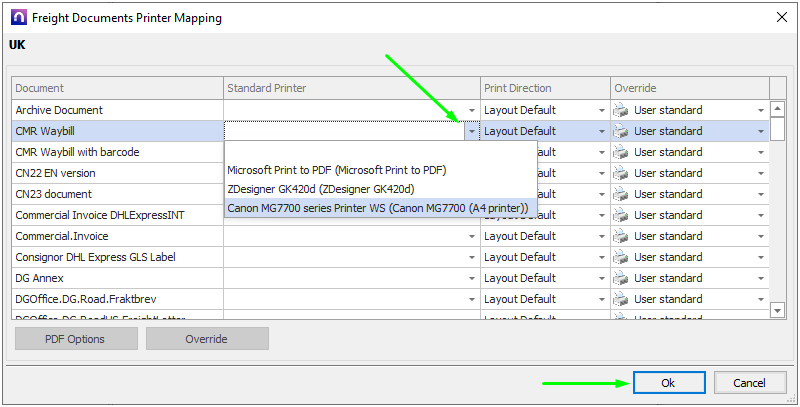This screenshot has height=407, width=800.
Task: Choose ZDesigner GK420d printer option
Action: coord(320,188)
